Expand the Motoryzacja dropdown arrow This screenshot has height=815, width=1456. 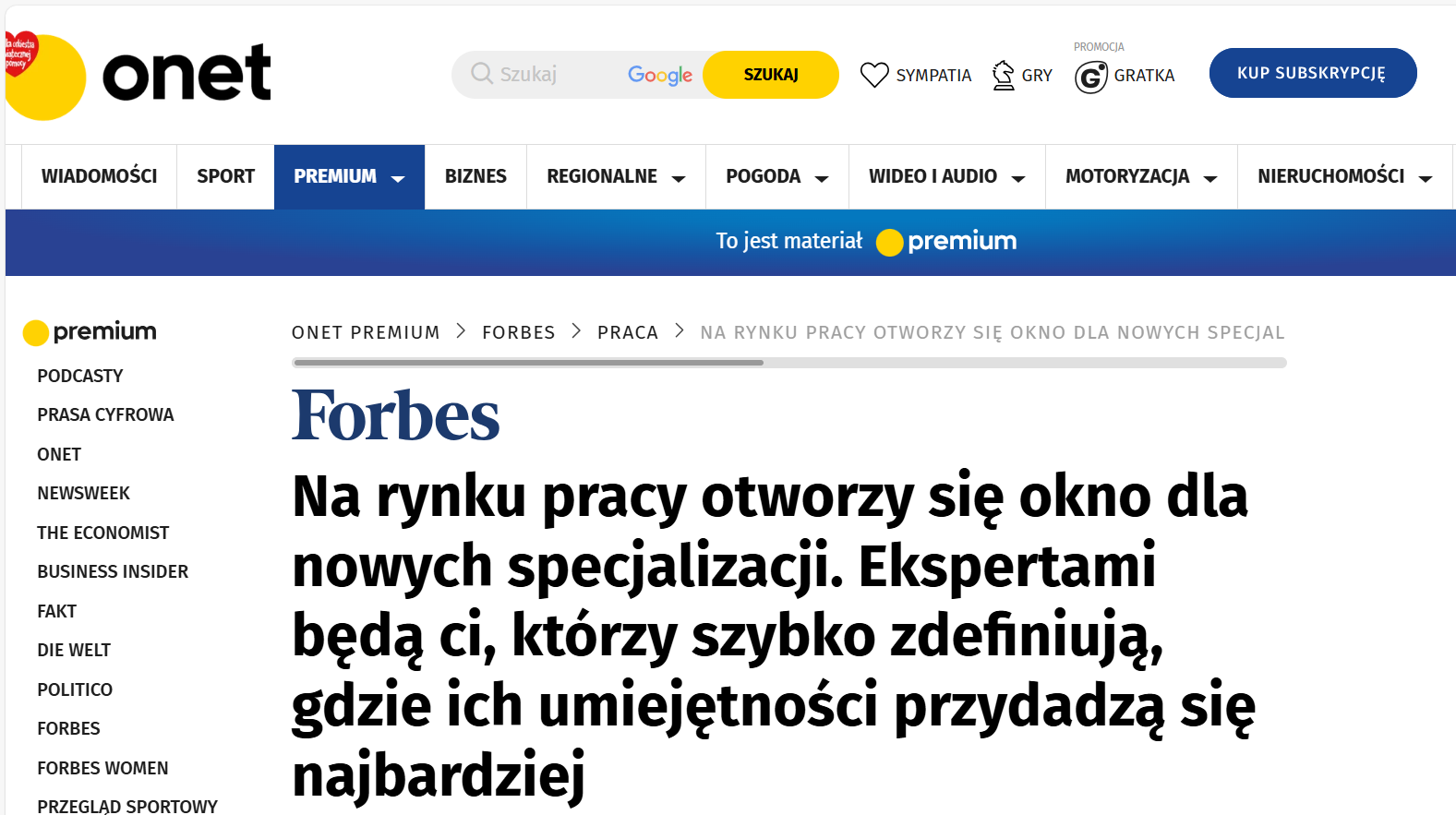(x=1210, y=178)
